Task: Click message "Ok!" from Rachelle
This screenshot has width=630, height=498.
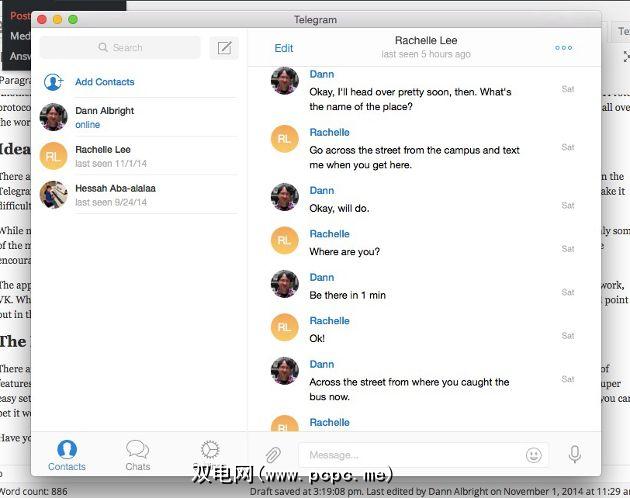Action: (x=317, y=338)
